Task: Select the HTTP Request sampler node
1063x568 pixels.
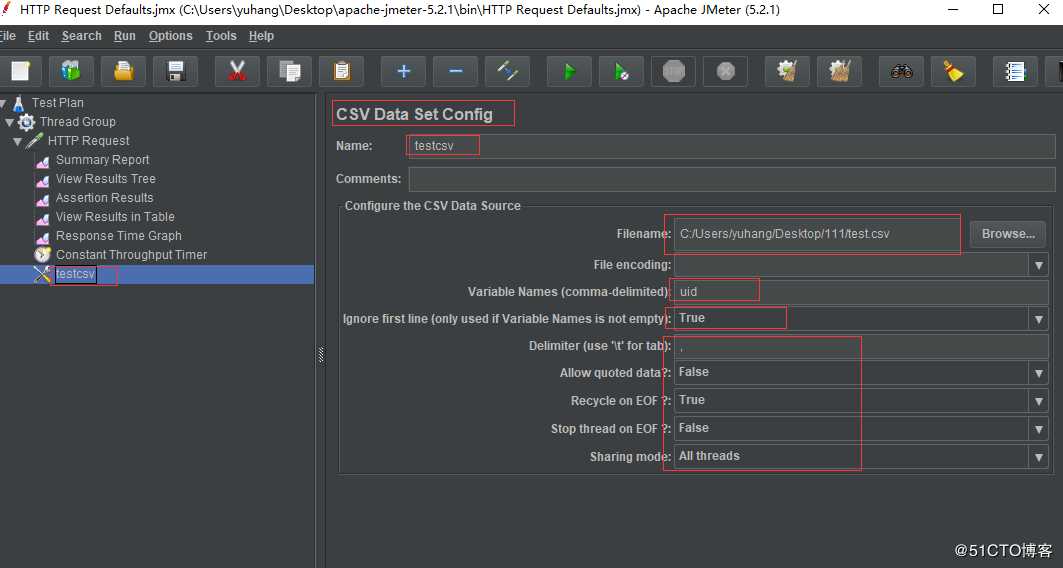Action: coord(88,141)
